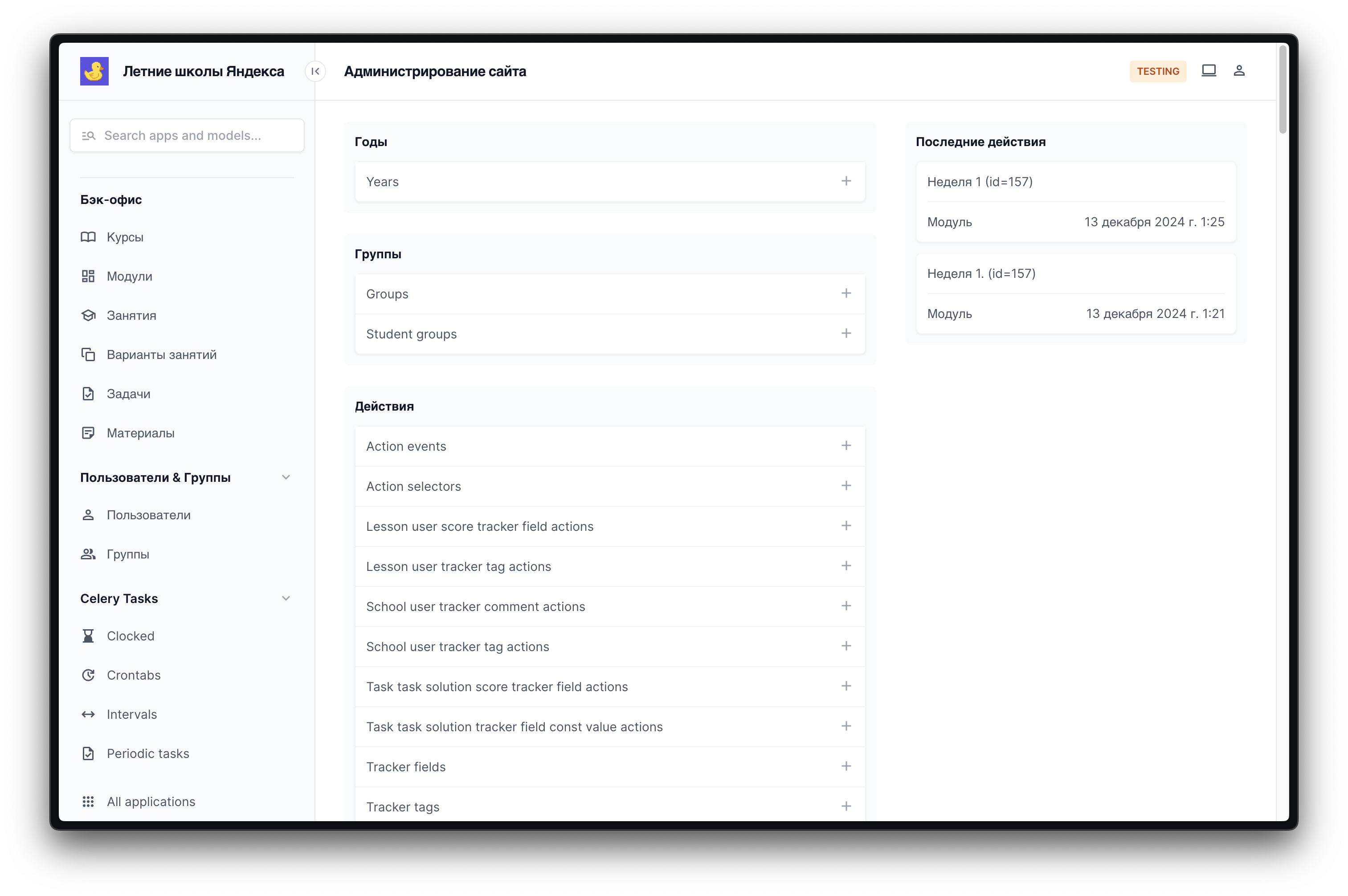
Task: Click the grid icon beside Модули
Action: tap(88, 277)
